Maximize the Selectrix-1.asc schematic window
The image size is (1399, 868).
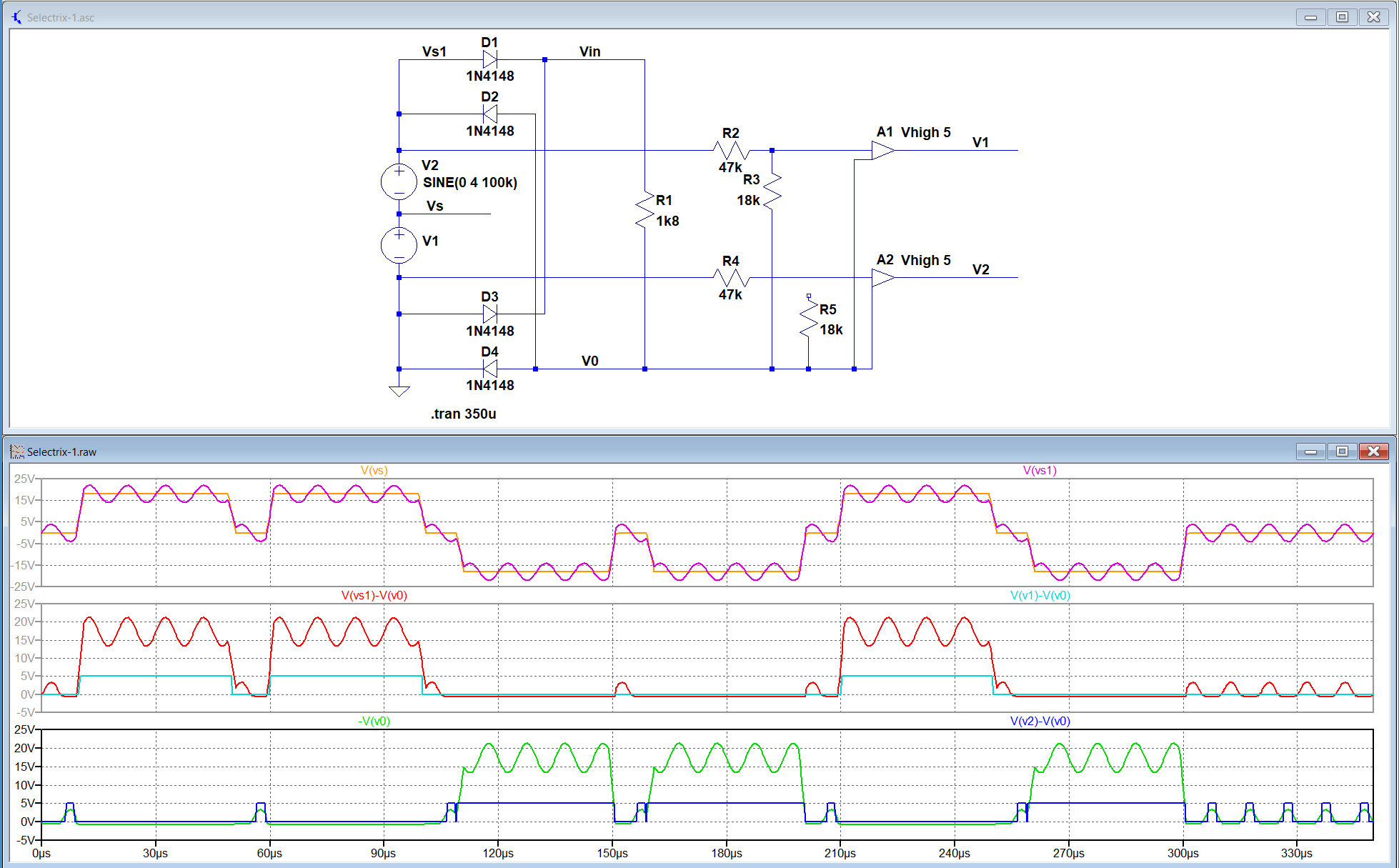click(1342, 16)
